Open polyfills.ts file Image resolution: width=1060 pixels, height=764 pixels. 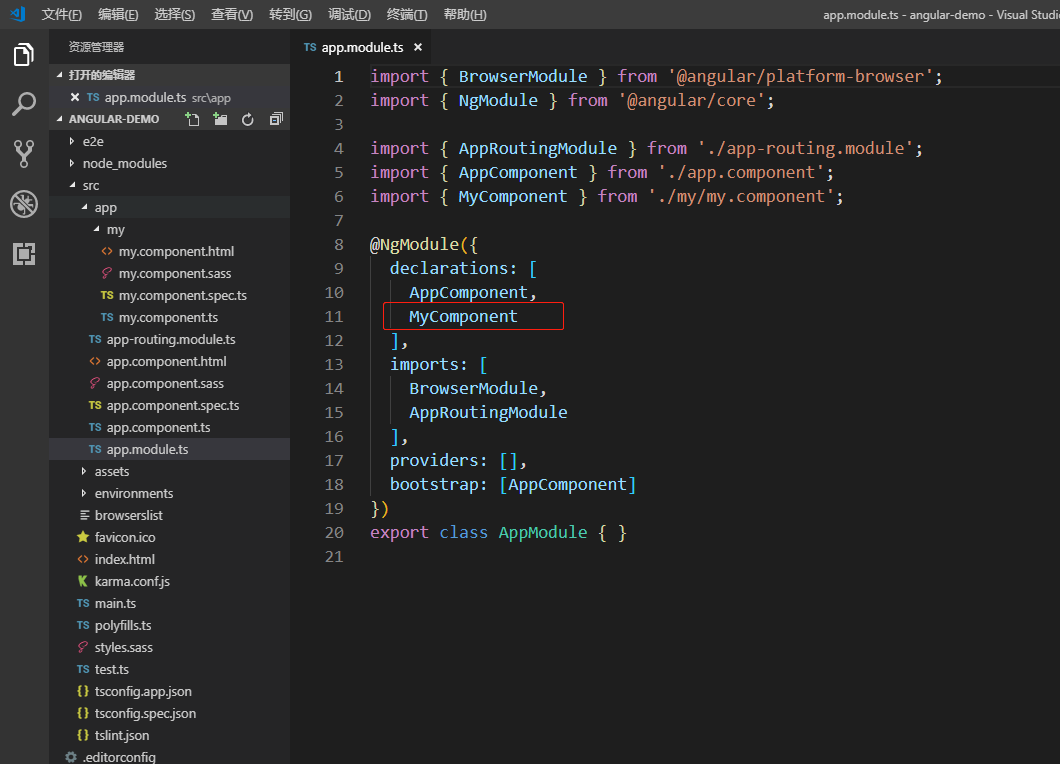(x=170, y=625)
